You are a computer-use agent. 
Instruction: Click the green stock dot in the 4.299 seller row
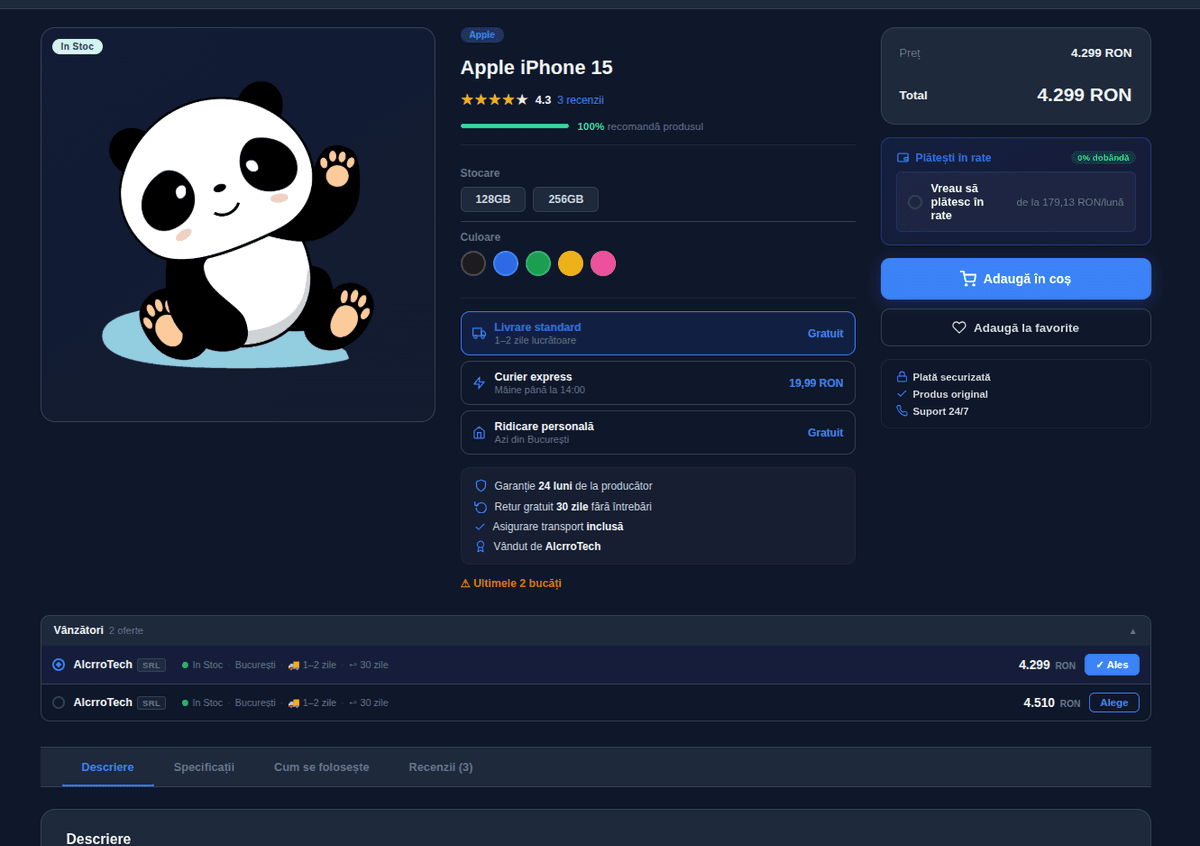tap(185, 665)
